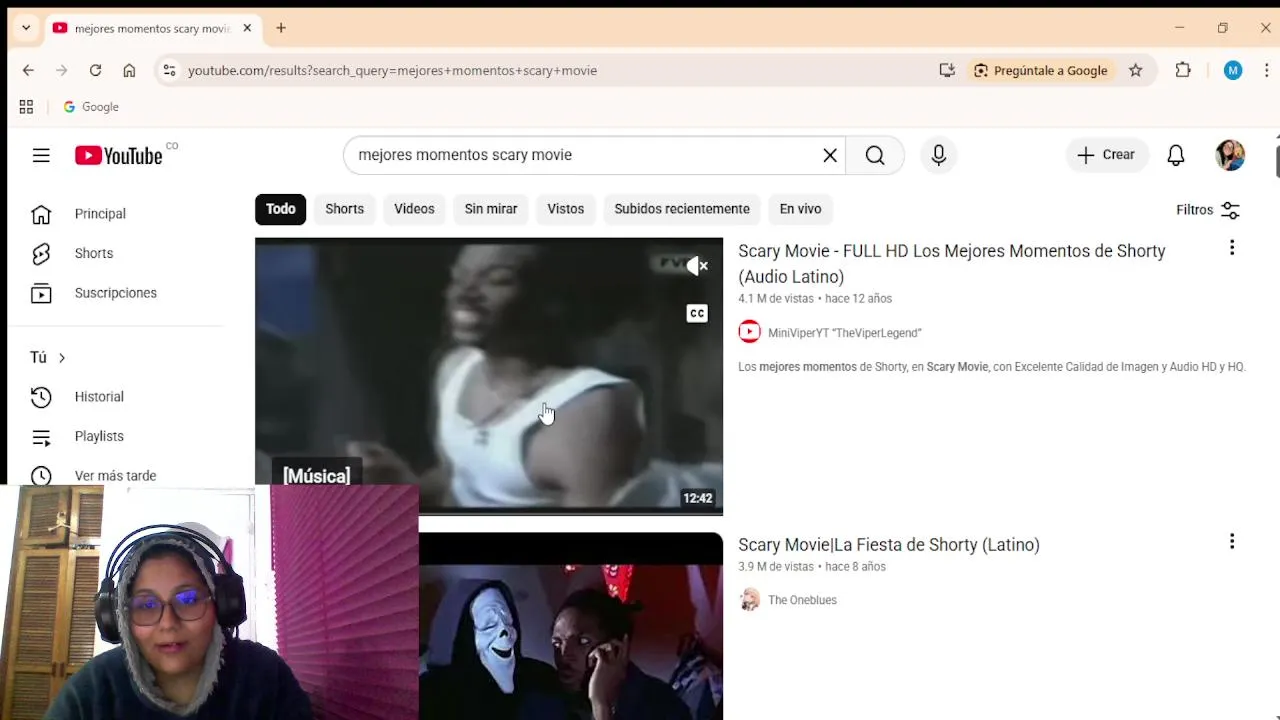Open the Crear upload menu
The image size is (1280, 720).
point(1106,155)
